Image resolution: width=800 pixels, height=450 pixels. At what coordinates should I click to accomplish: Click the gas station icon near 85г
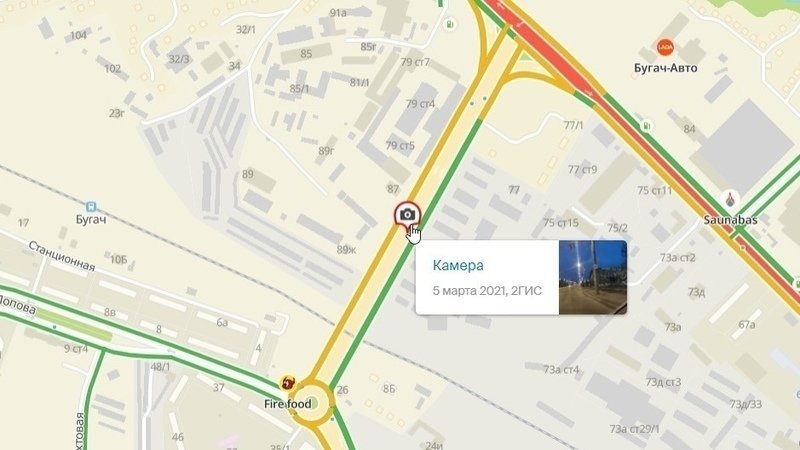click(449, 24)
